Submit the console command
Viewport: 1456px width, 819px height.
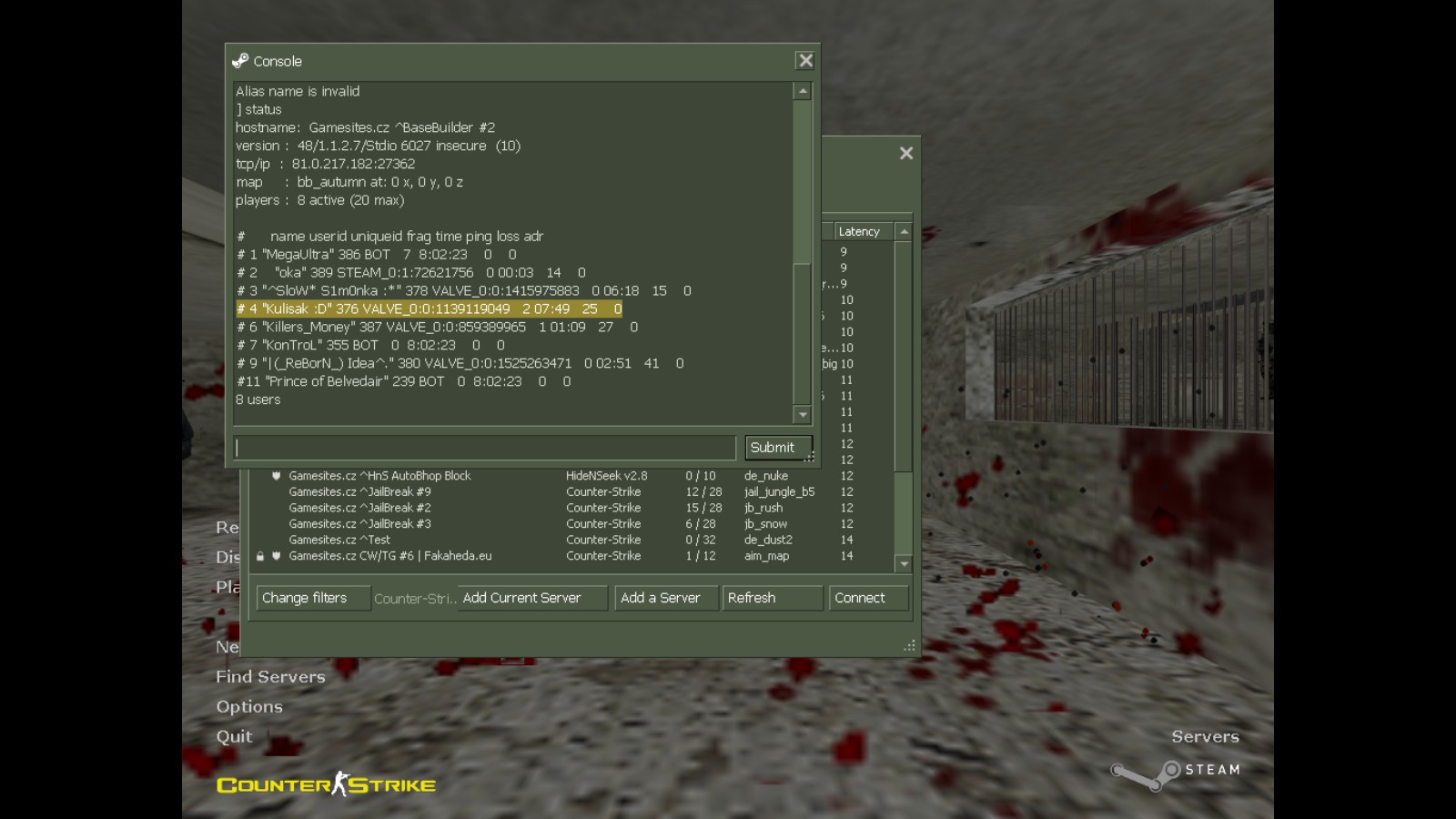point(777,448)
